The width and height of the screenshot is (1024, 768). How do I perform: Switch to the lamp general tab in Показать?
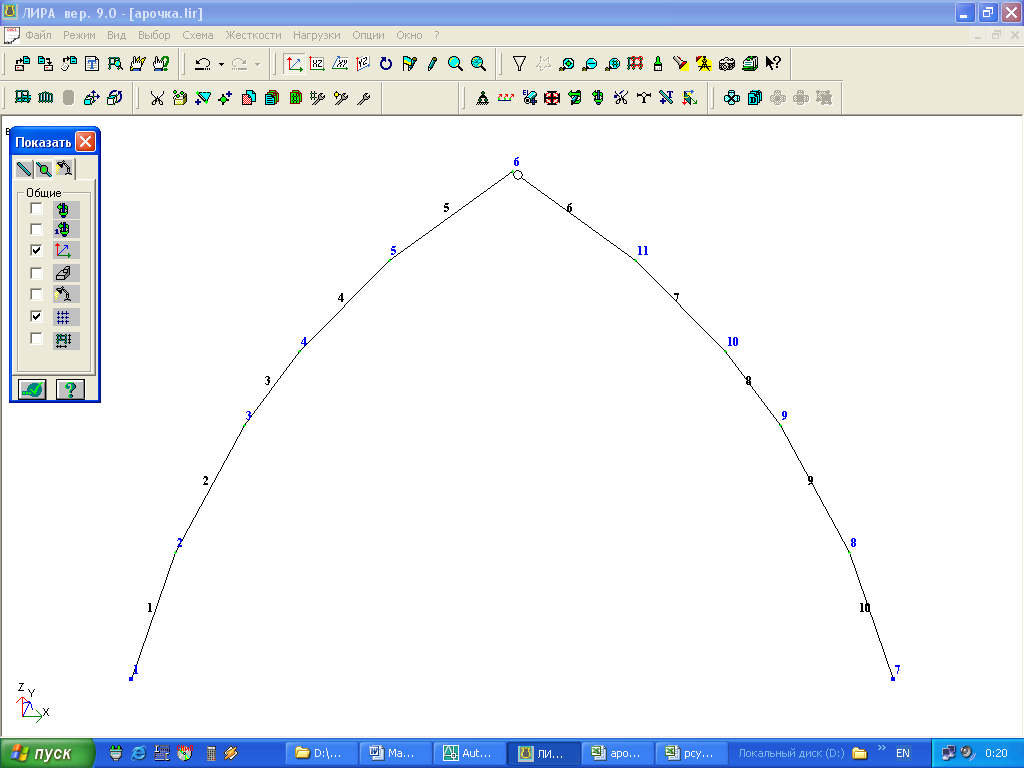point(64,168)
